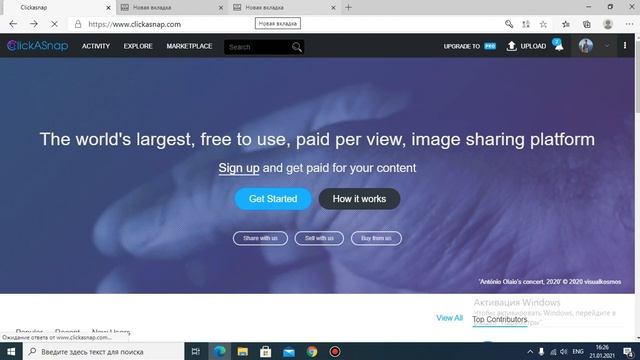Click the UPLOAD button
The width and height of the screenshot is (640, 360).
526,46
